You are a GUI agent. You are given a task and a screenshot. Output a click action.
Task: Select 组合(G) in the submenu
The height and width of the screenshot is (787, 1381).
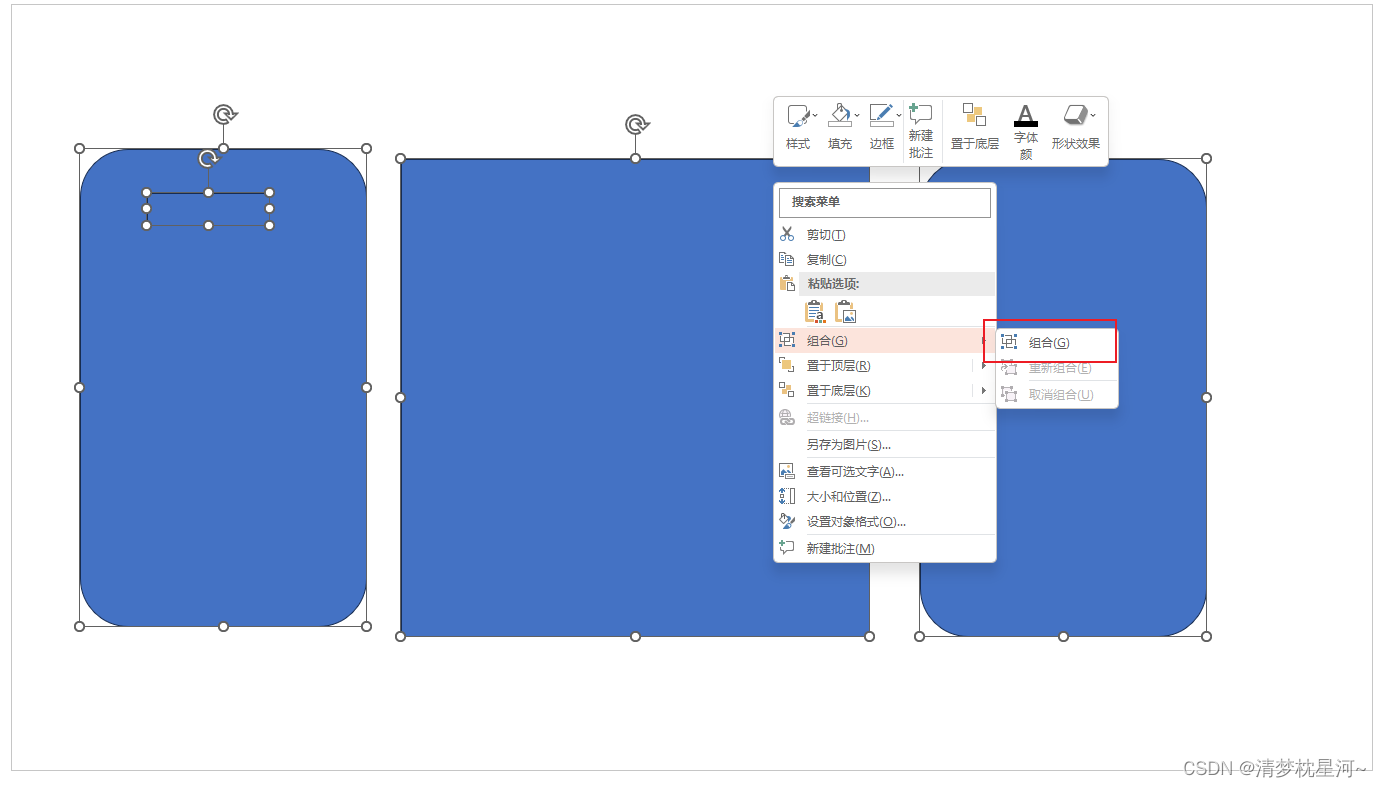point(1057,343)
